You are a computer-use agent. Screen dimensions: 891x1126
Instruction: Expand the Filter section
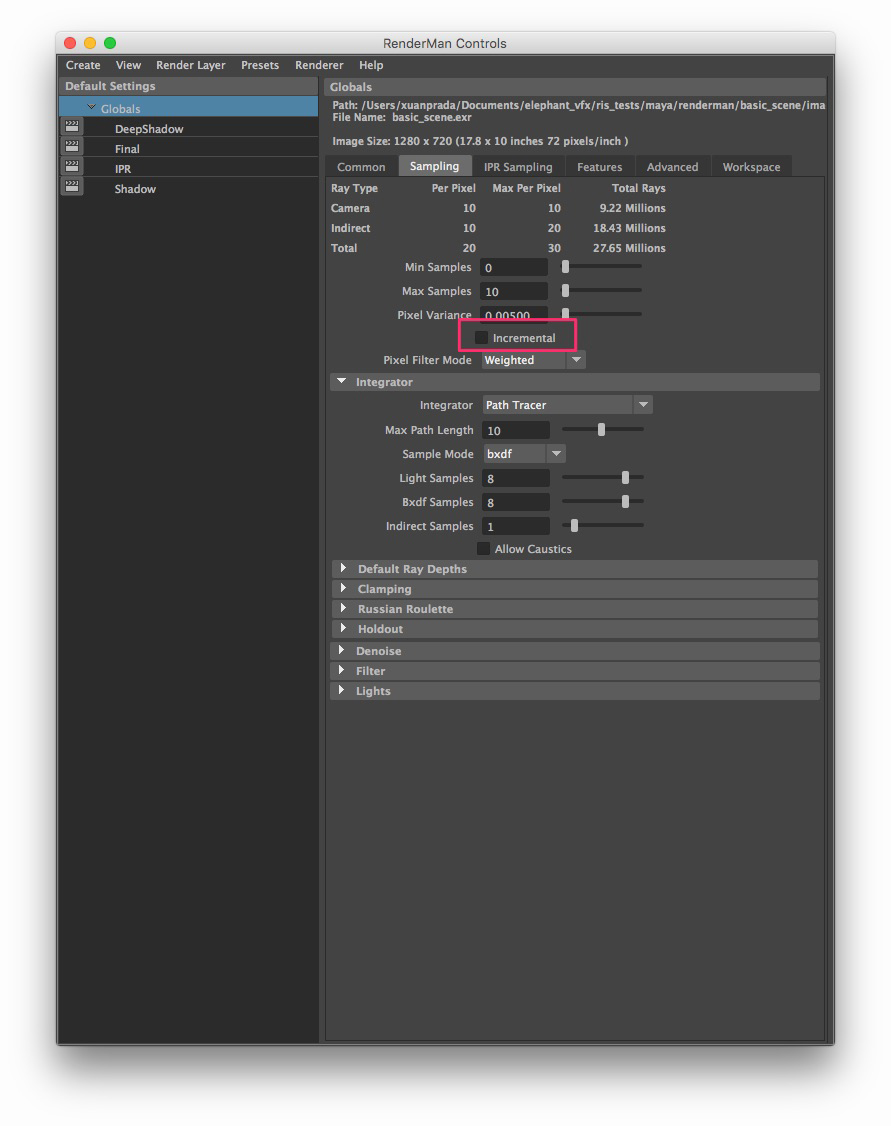pyautogui.click(x=342, y=670)
